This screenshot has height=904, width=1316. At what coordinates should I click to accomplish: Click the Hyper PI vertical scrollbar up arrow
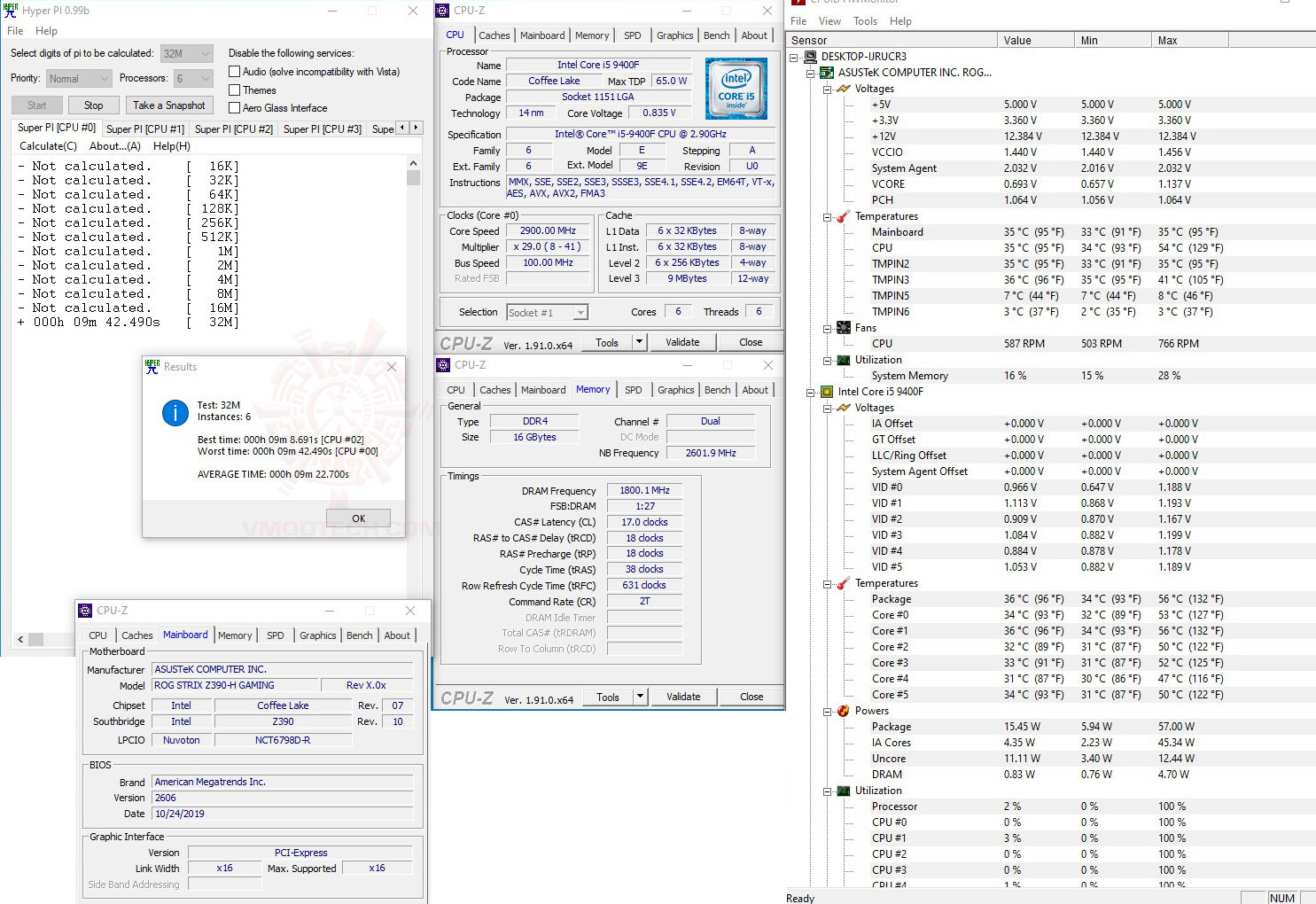point(413,164)
